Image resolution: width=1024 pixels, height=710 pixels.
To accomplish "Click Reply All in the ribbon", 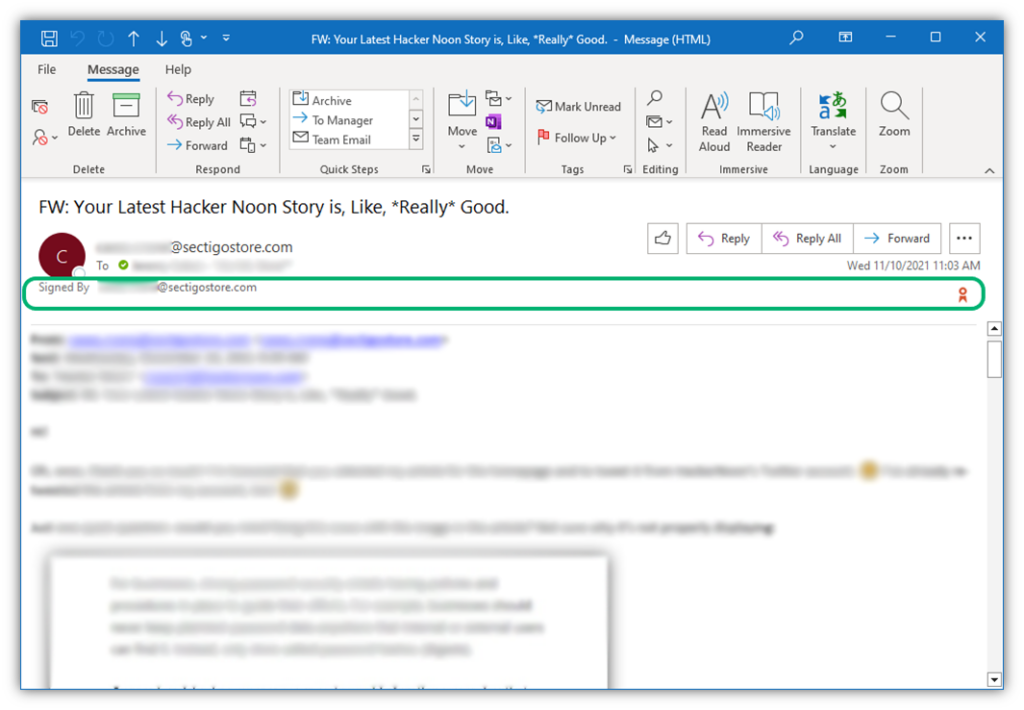I will tap(199, 121).
